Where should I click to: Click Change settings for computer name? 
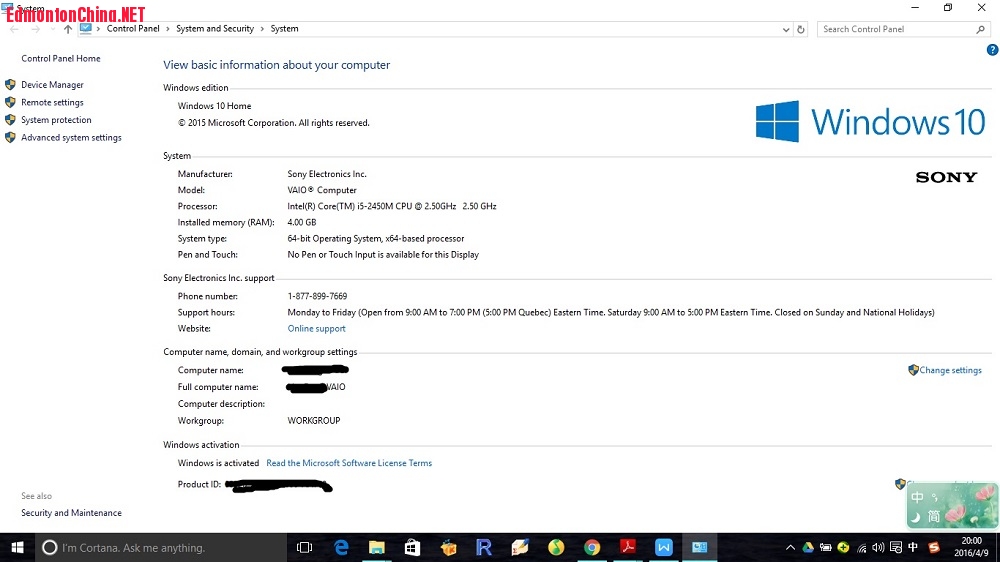[x=950, y=370]
